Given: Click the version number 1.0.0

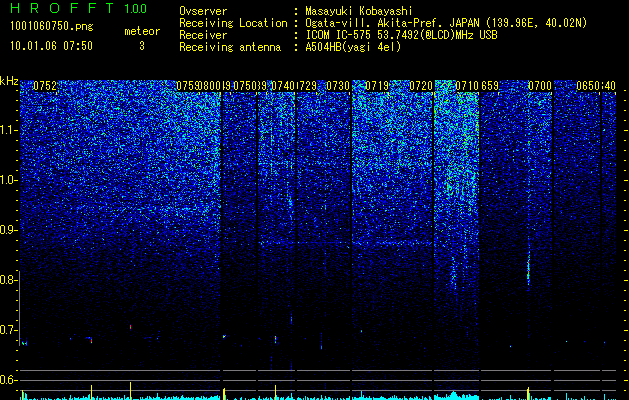Looking at the screenshot, I should pos(136,8).
